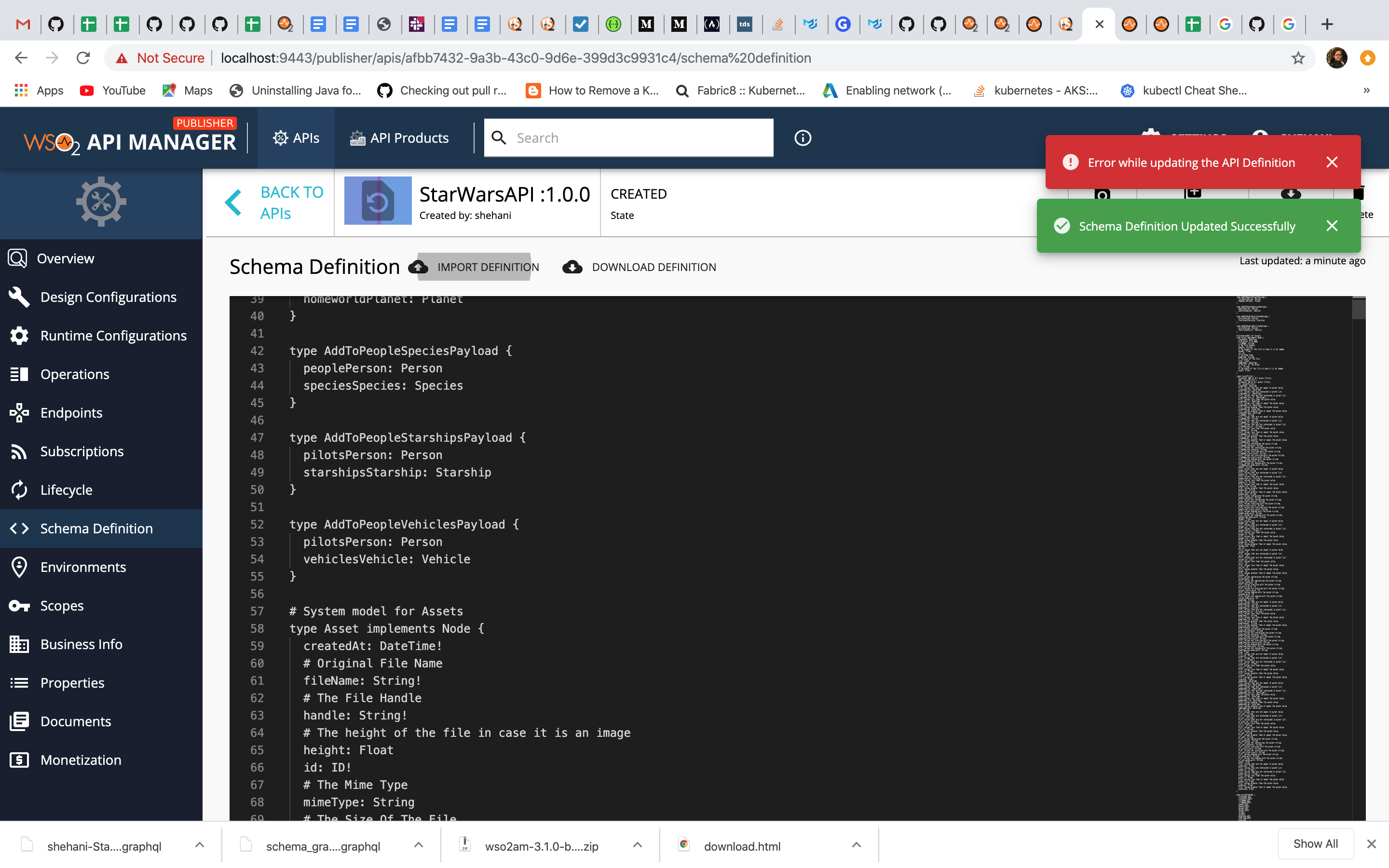Screen dimensions: 1389x868
Task: Click the Lifecycle sidebar icon
Action: 19,489
